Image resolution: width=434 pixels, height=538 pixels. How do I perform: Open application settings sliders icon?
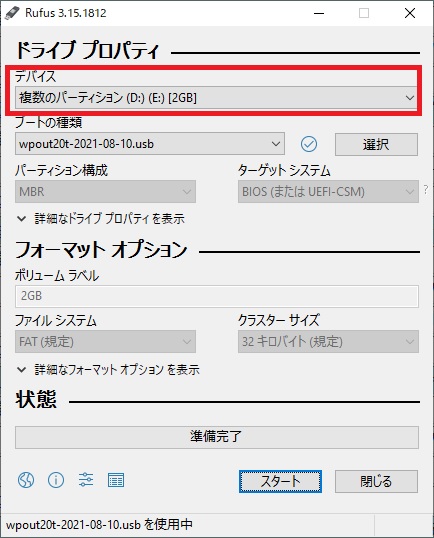point(86,480)
